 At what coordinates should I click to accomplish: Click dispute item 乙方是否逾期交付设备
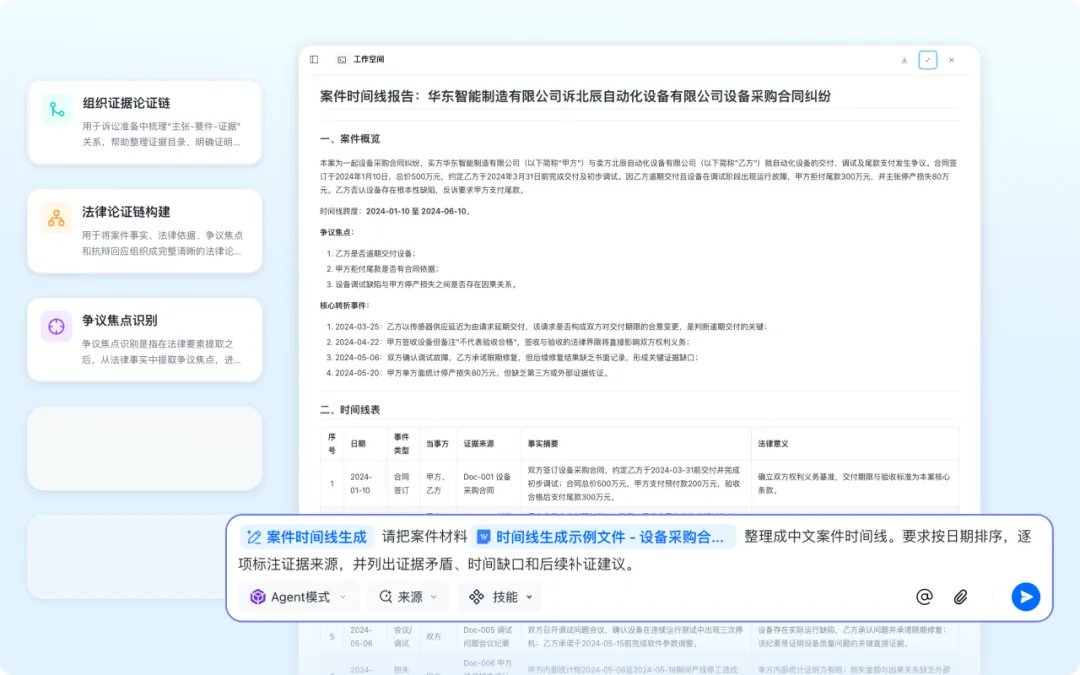[371, 253]
